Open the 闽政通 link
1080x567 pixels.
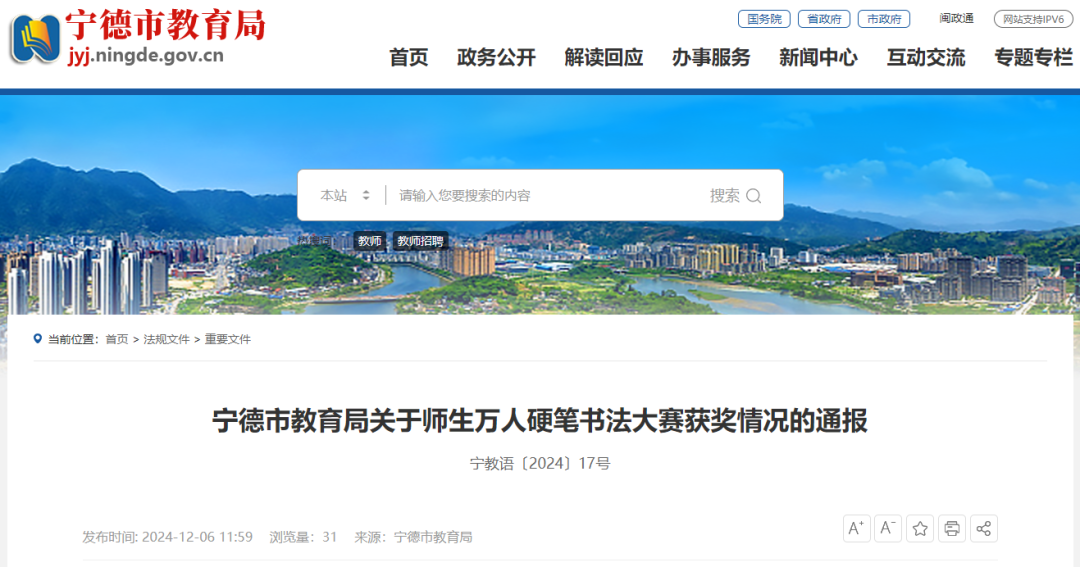coord(957,19)
